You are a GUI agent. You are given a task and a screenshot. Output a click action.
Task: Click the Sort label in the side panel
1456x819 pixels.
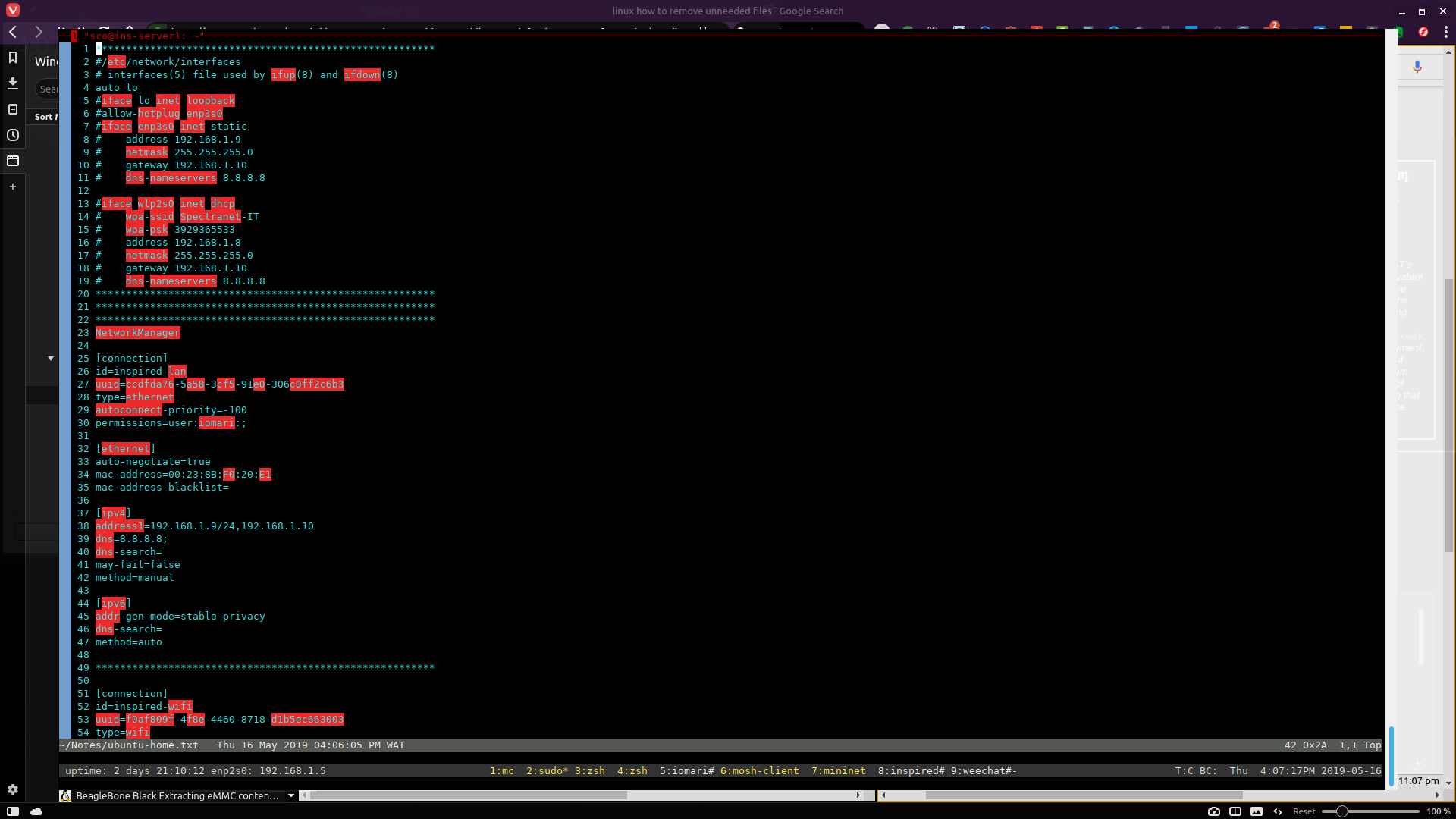pyautogui.click(x=45, y=117)
